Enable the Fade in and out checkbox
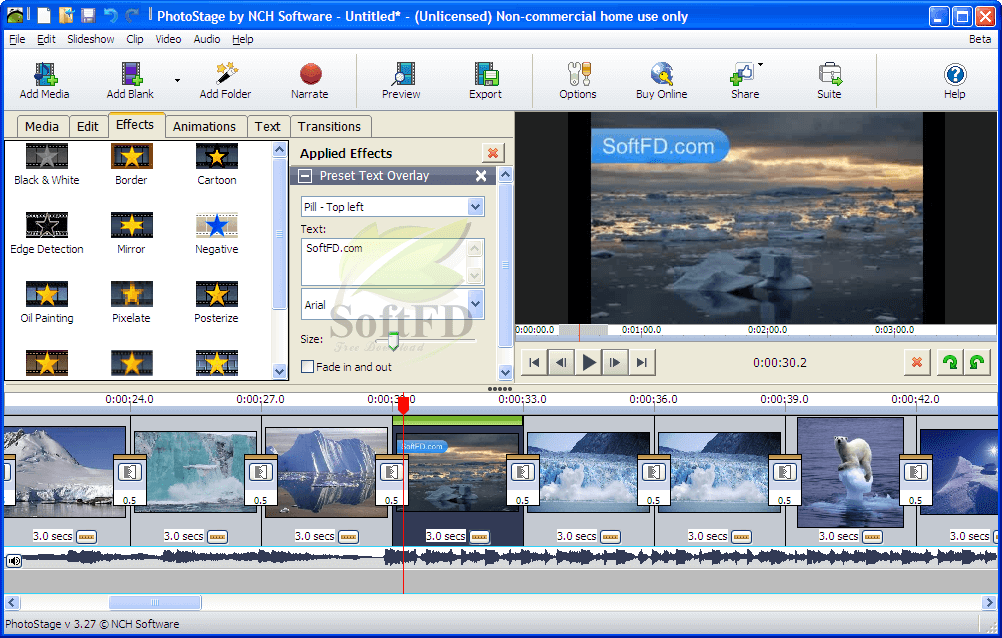This screenshot has width=1002, height=638. coord(307,367)
